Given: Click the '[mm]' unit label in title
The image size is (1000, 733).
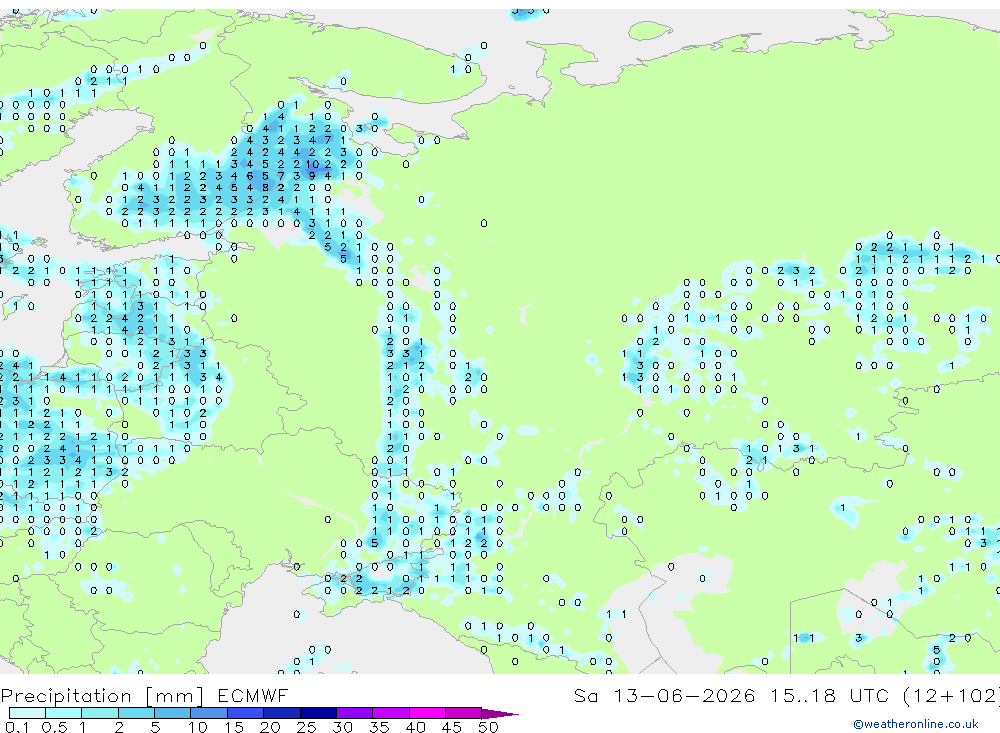Looking at the screenshot, I should click(x=174, y=696).
